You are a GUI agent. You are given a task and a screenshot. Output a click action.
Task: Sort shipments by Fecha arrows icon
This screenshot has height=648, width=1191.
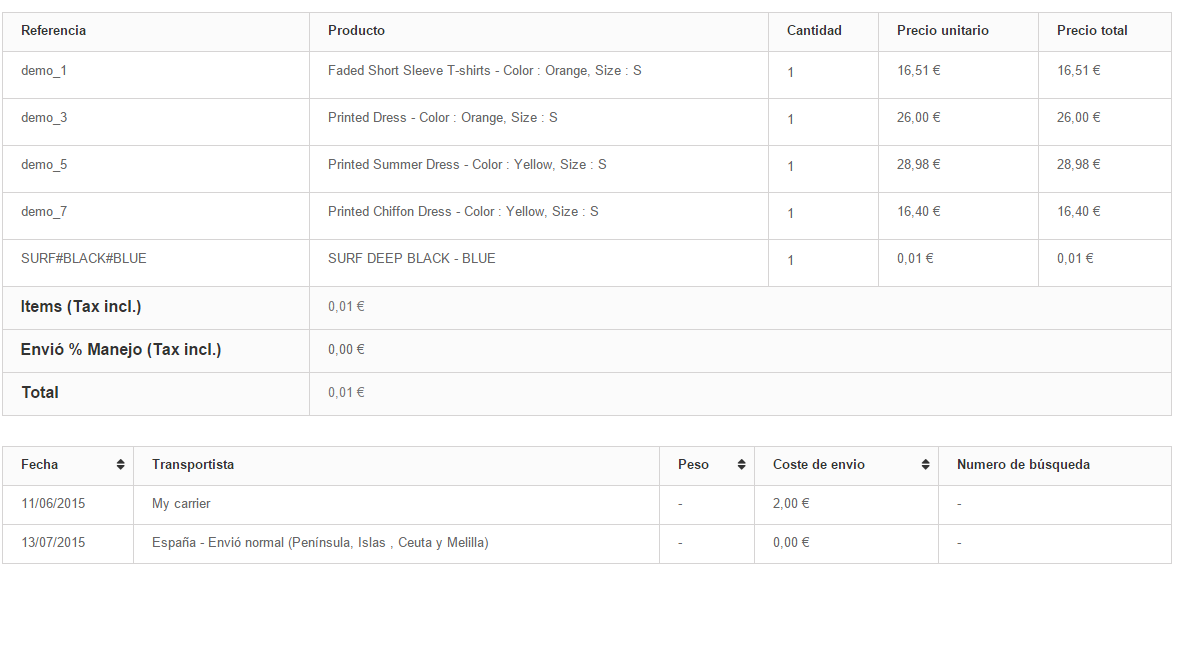pos(120,465)
